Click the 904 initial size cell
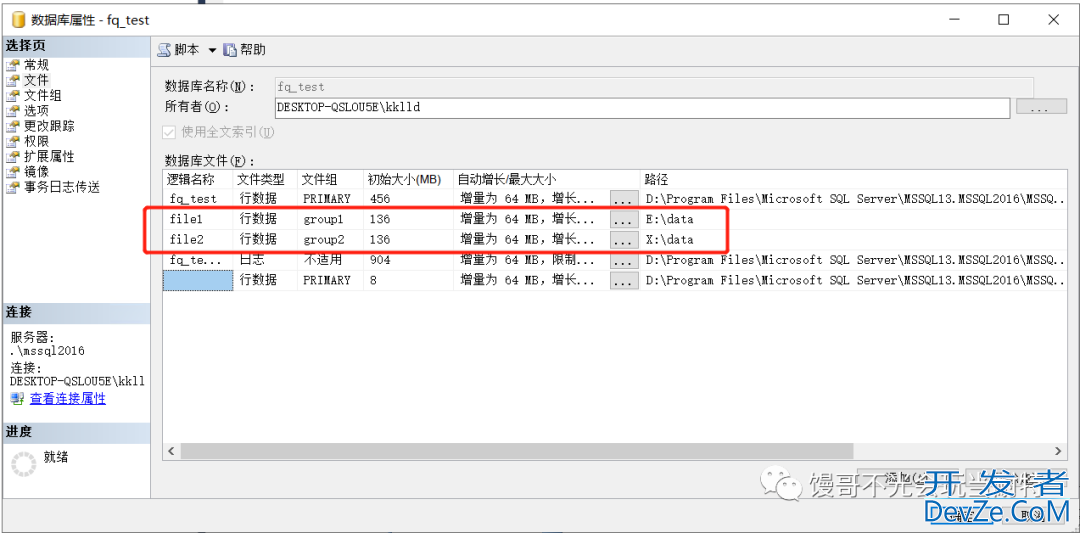The width and height of the screenshot is (1080, 533). [x=408, y=260]
